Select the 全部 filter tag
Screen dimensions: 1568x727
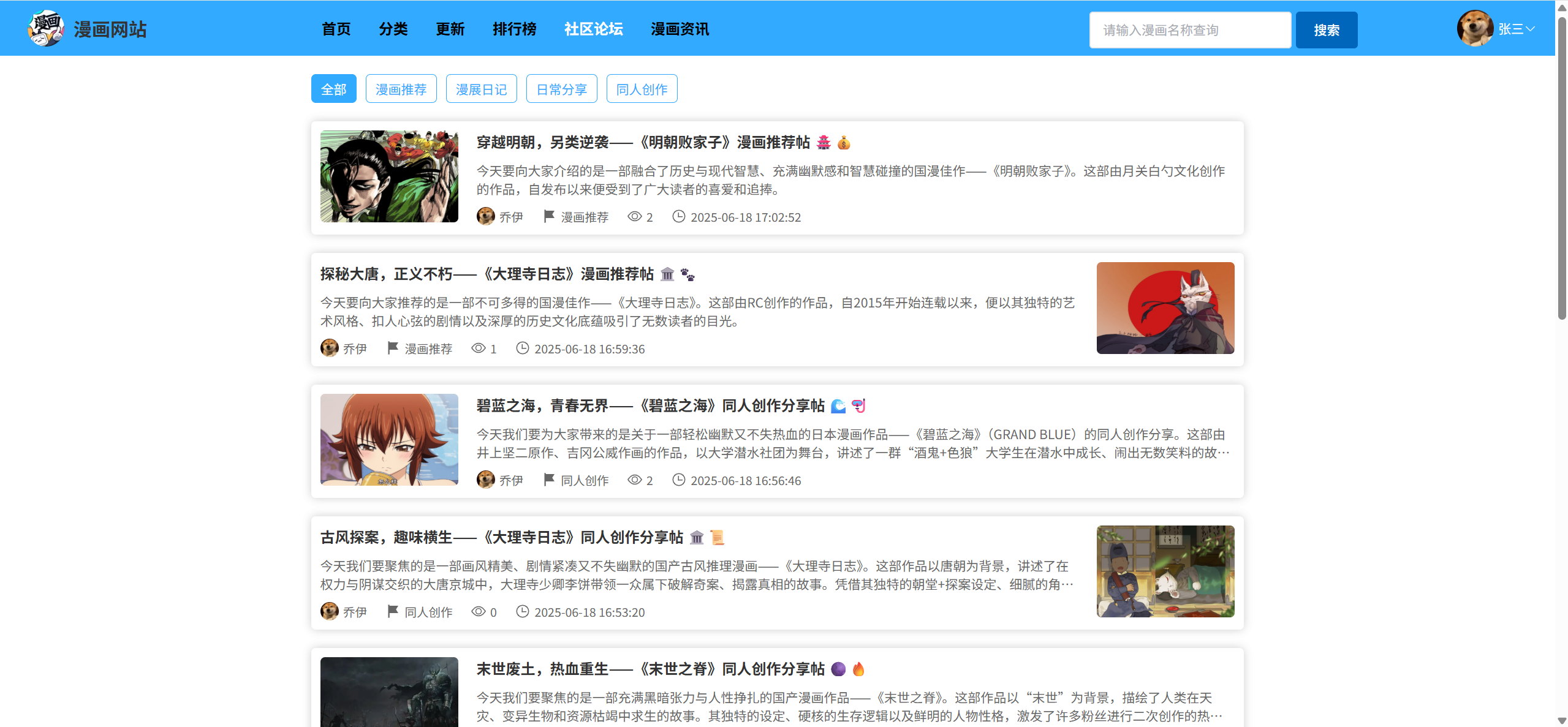click(x=333, y=89)
